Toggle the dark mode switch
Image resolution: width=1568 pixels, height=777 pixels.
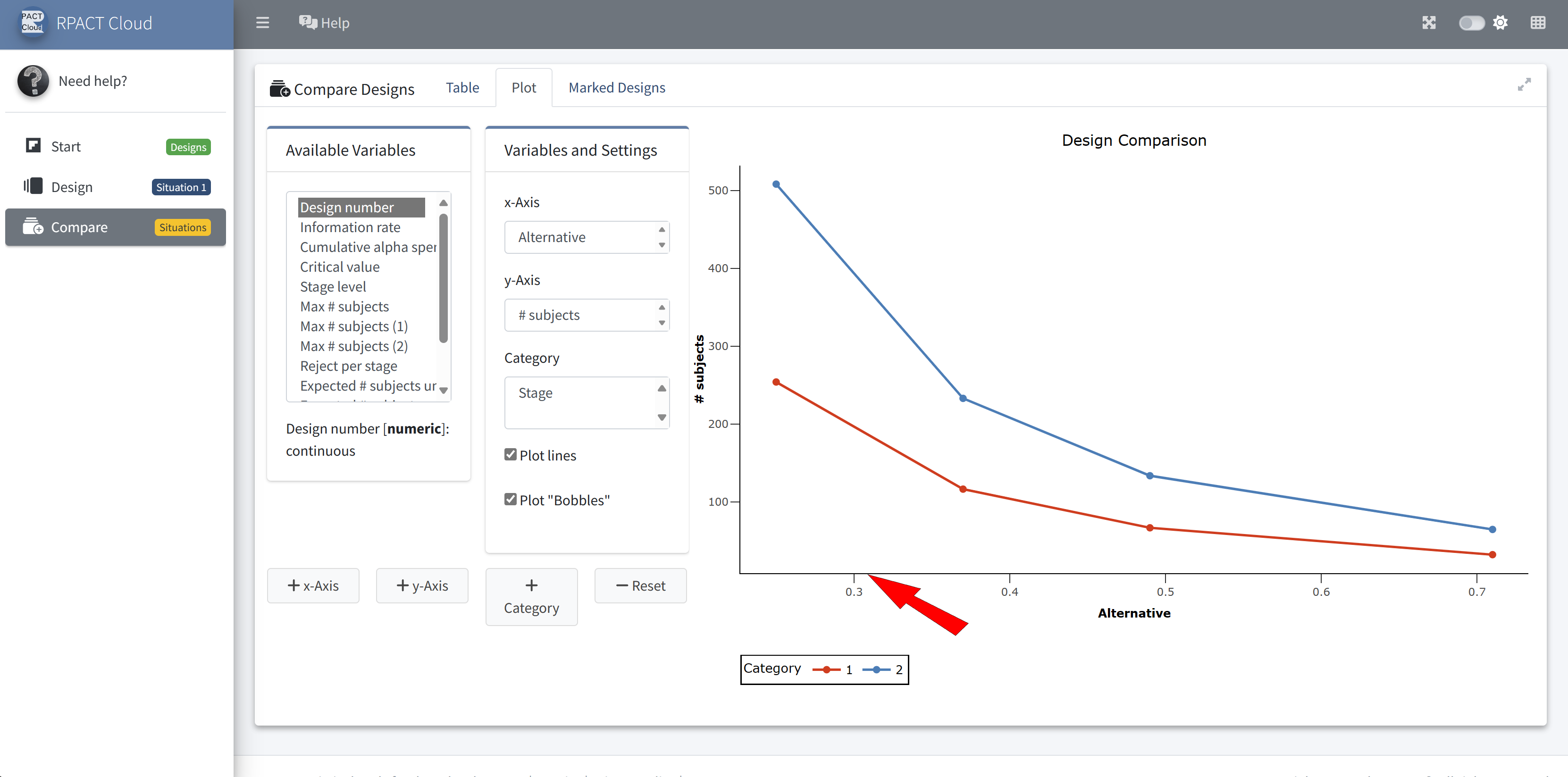[1471, 23]
